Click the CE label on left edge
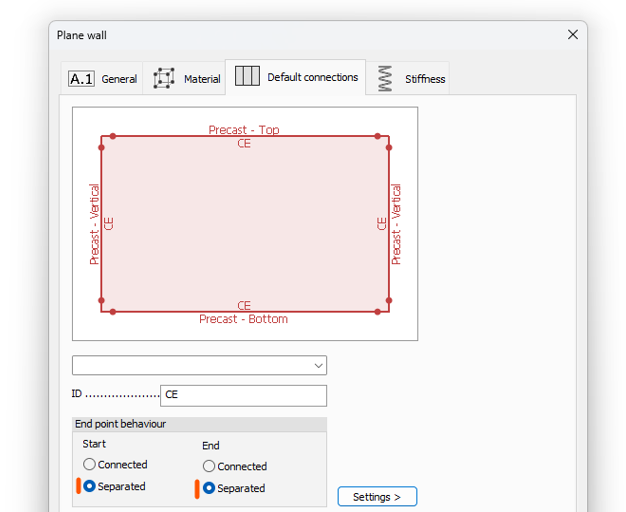Viewport: 626px width, 512px height. tap(109, 224)
